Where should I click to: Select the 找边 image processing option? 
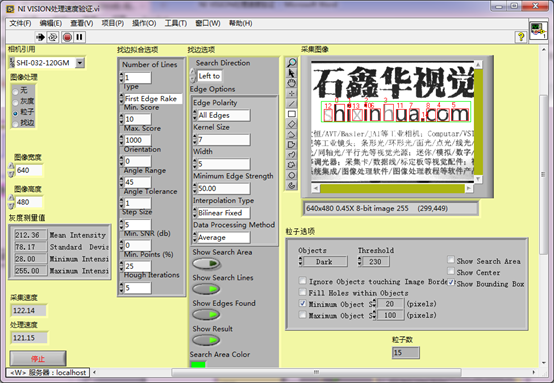click(15, 124)
